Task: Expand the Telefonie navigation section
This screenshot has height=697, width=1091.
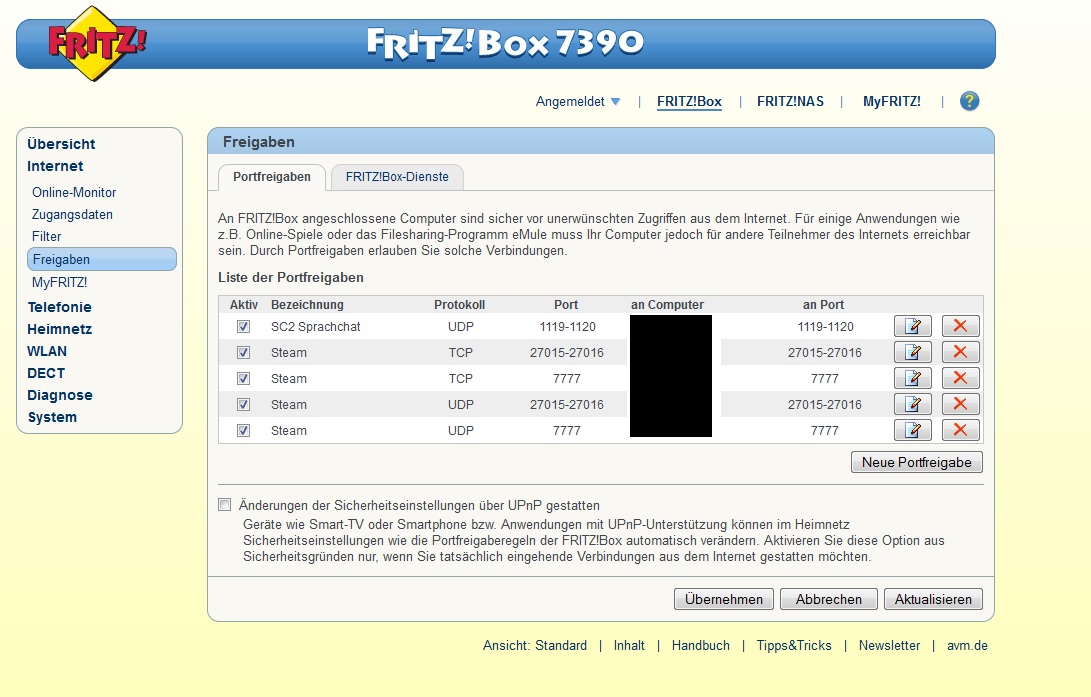Action: [59, 307]
